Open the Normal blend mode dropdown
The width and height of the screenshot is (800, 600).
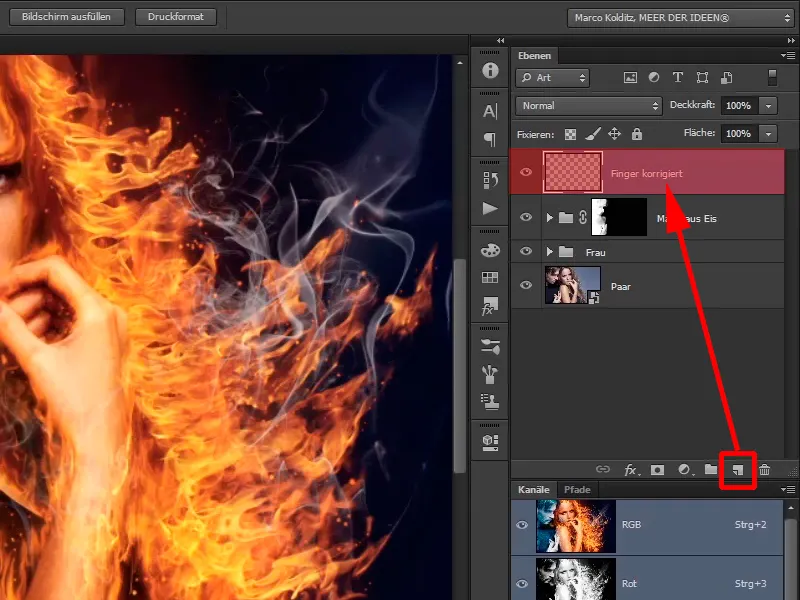(589, 106)
